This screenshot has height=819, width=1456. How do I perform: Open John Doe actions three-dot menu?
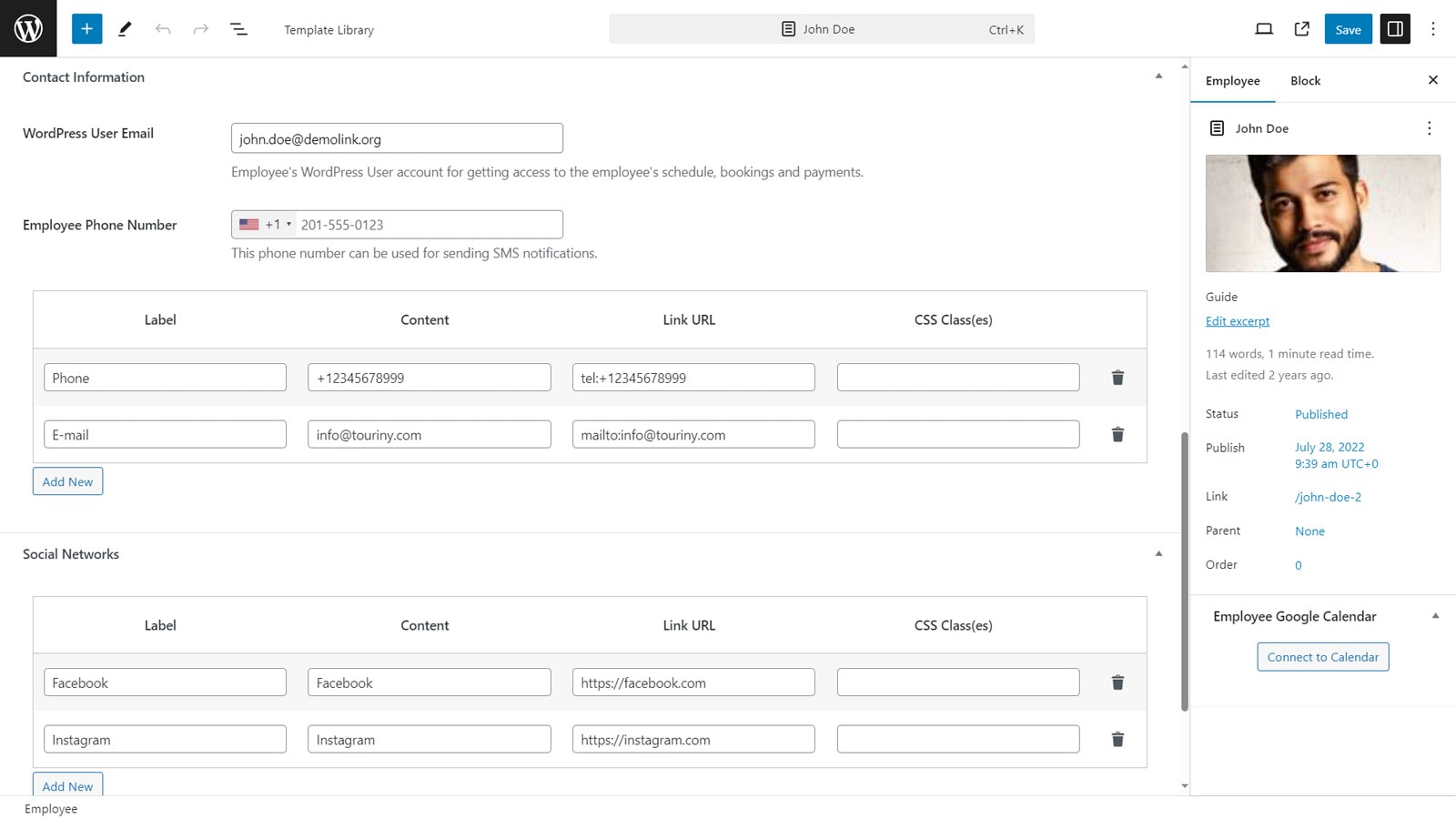[x=1429, y=128]
